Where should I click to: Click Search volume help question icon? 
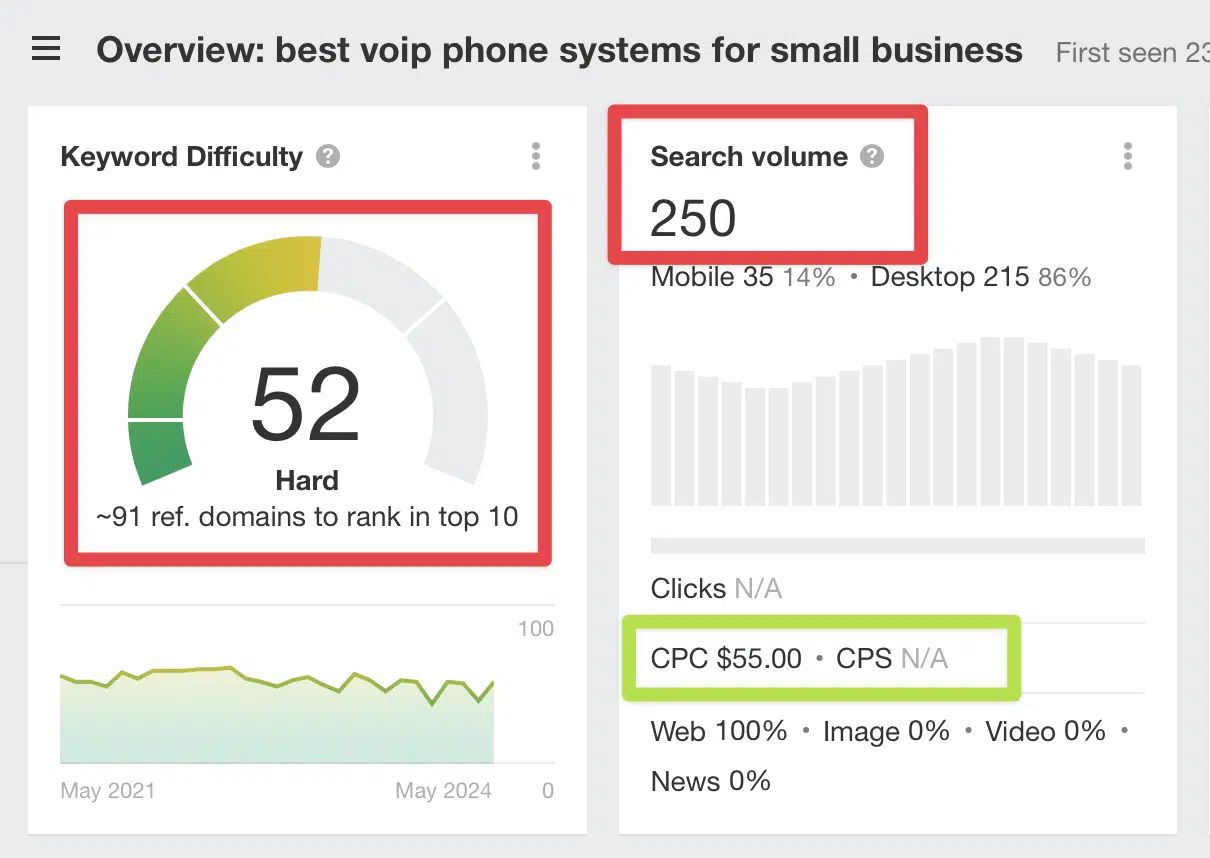[872, 157]
